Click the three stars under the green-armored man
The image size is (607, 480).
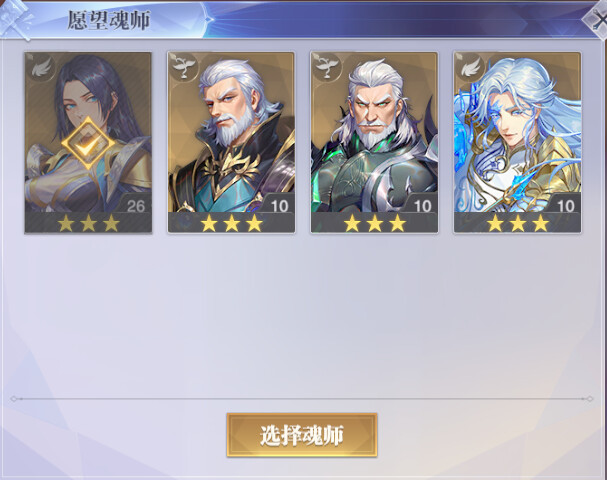click(374, 223)
